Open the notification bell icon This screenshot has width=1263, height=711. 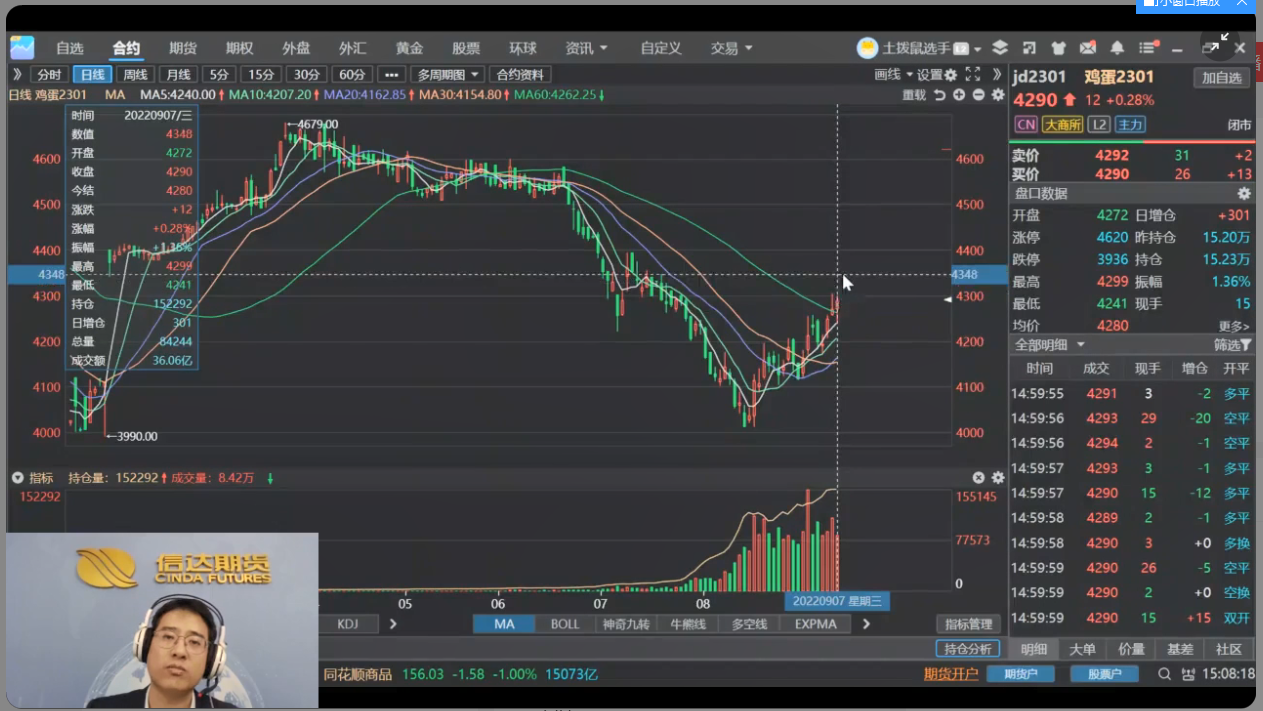pyautogui.click(x=1117, y=48)
